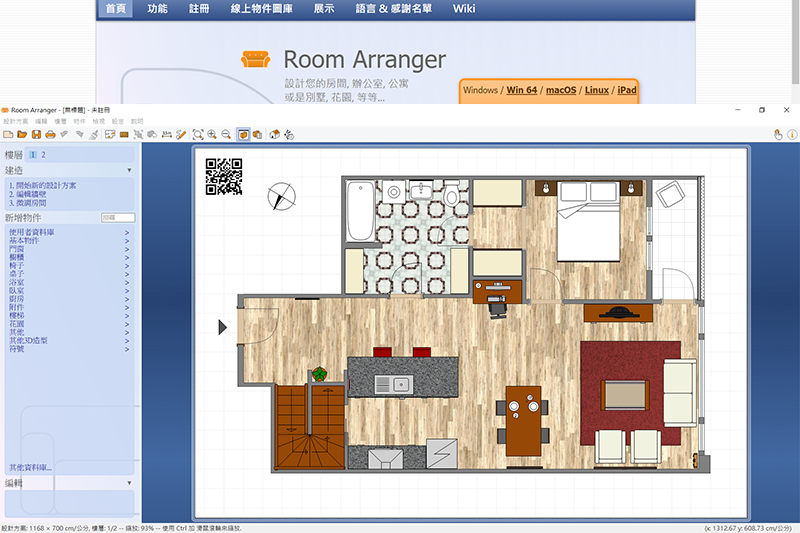Viewport: 800px width, 533px height.
Task: Click the brown wall tool icon
Action: 124,135
